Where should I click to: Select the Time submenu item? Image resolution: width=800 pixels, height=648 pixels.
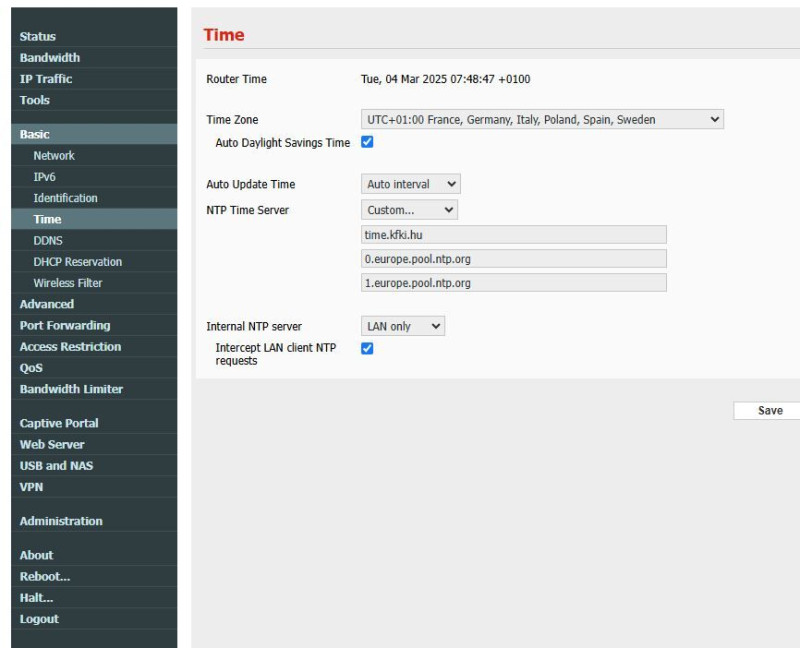click(94, 219)
